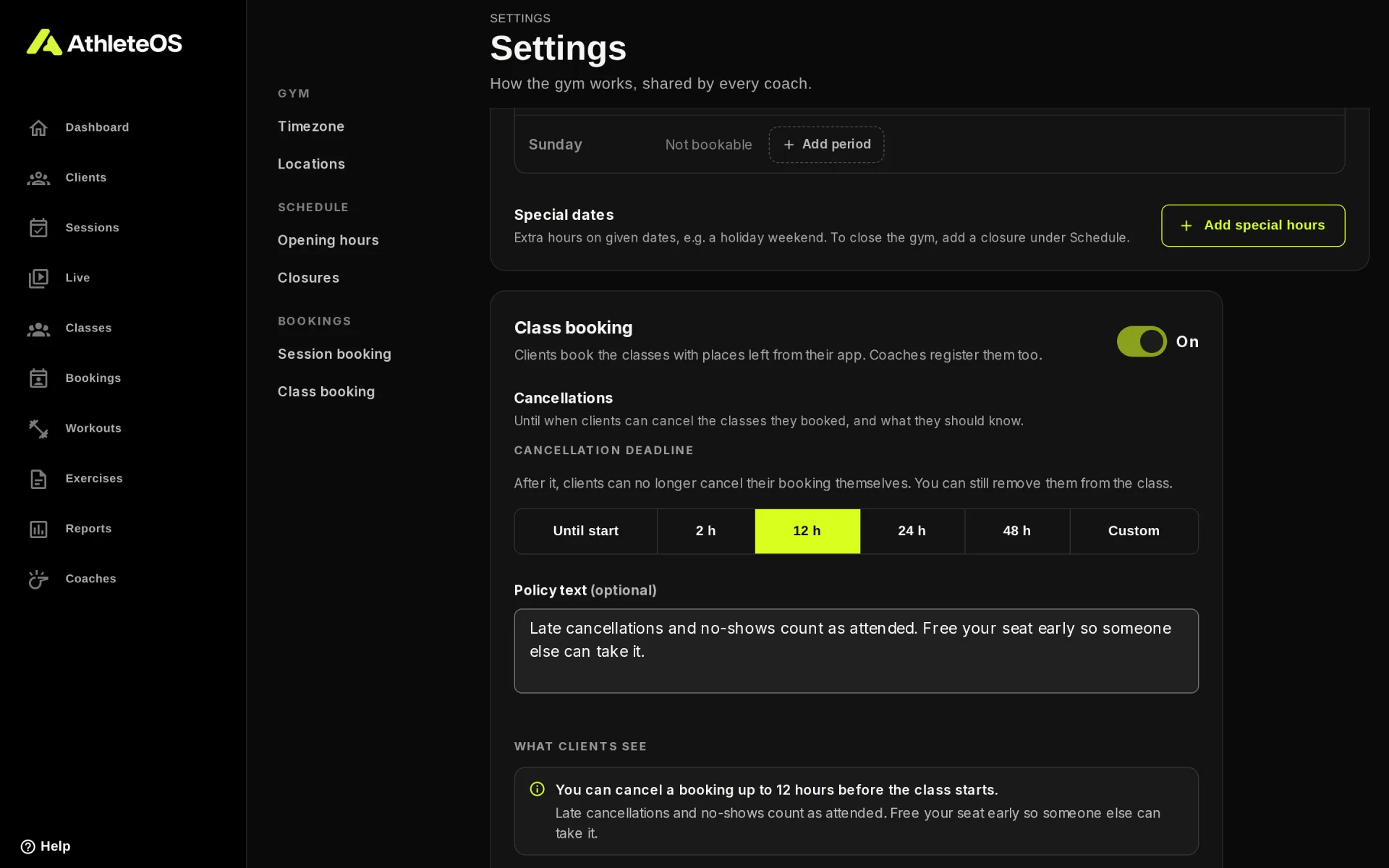Click the 'On' toggle state label
1389x868 pixels.
point(1187,341)
